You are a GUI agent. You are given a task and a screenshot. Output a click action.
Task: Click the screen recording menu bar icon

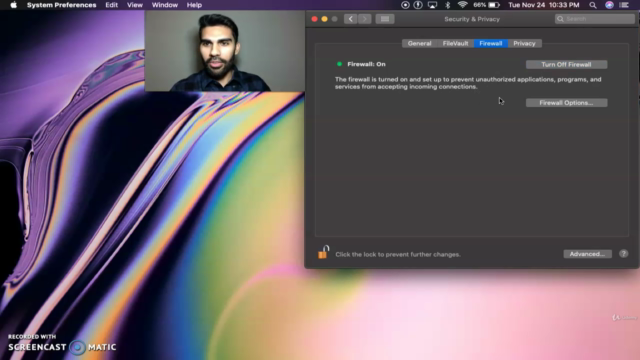coord(405,5)
